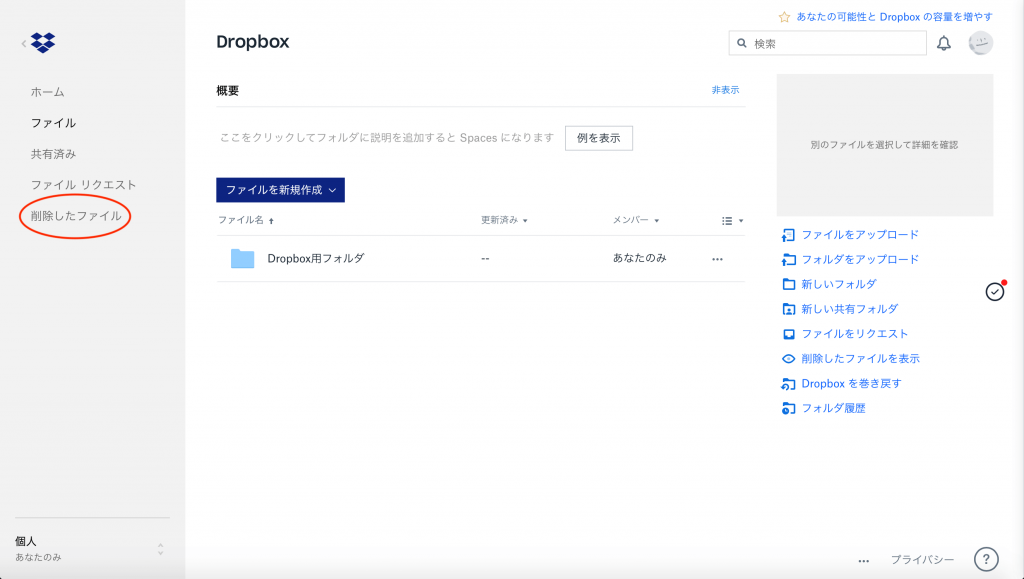Go to ホーム in sidebar
Viewport: 1024px width, 579px height.
tap(48, 92)
